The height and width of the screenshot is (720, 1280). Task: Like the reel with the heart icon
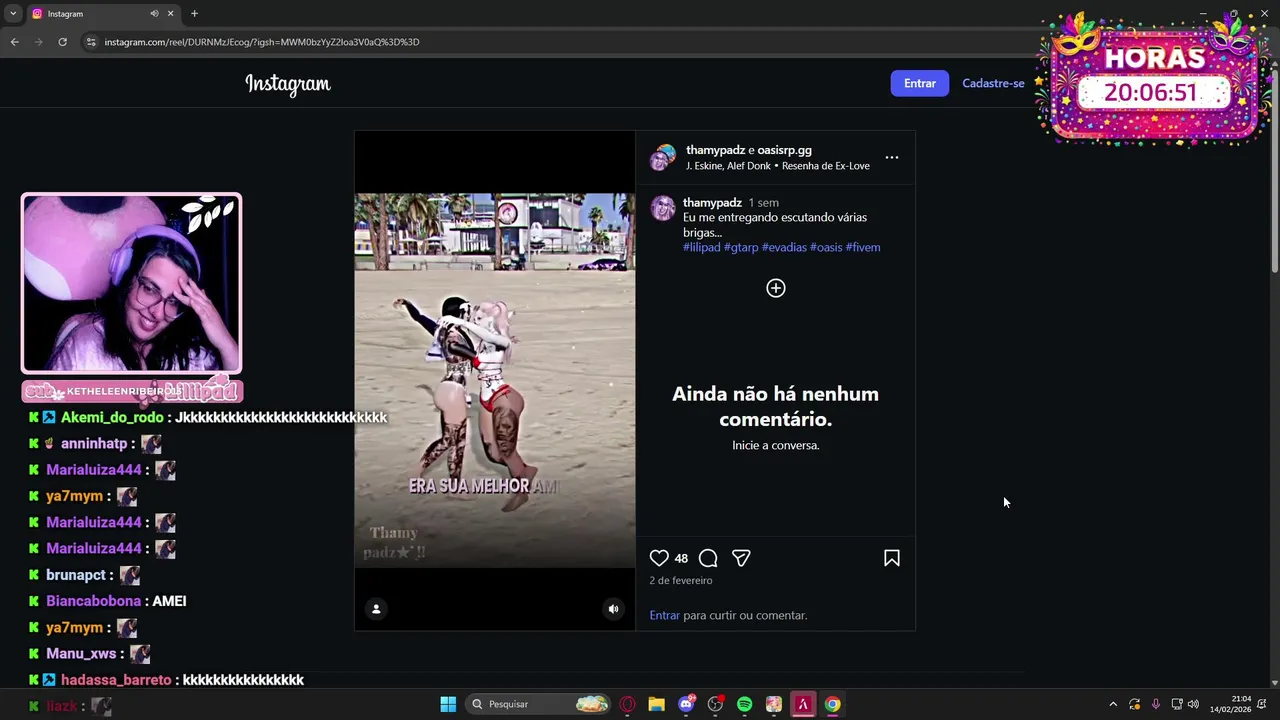click(659, 558)
